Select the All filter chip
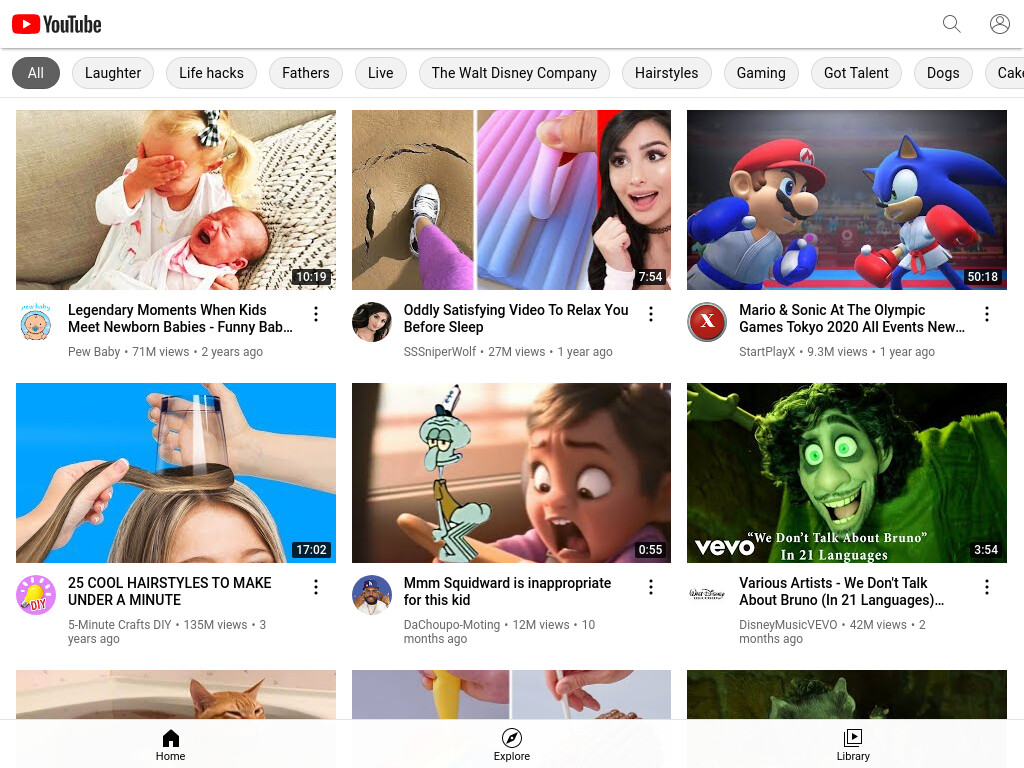The image size is (1024, 768). click(x=36, y=73)
